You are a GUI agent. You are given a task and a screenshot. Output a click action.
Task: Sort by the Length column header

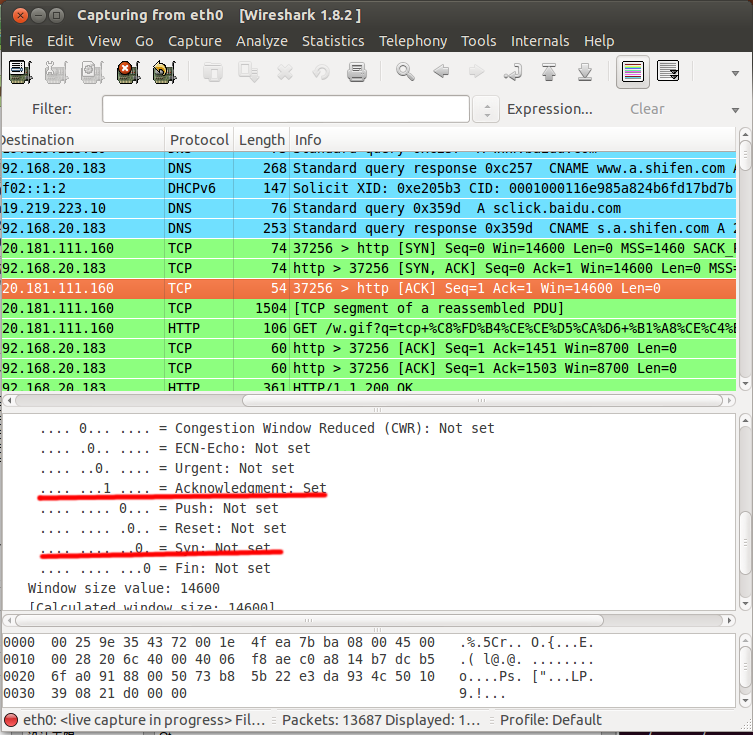(x=262, y=140)
